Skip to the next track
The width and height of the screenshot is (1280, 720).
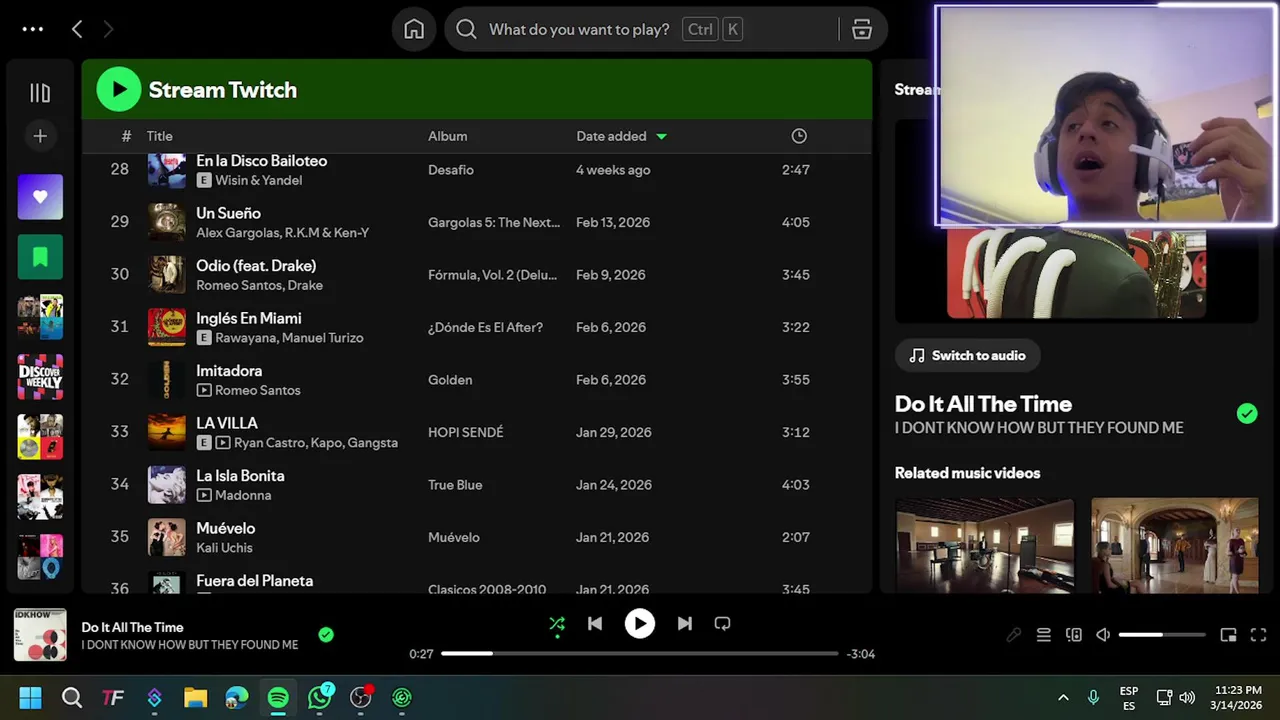(684, 624)
